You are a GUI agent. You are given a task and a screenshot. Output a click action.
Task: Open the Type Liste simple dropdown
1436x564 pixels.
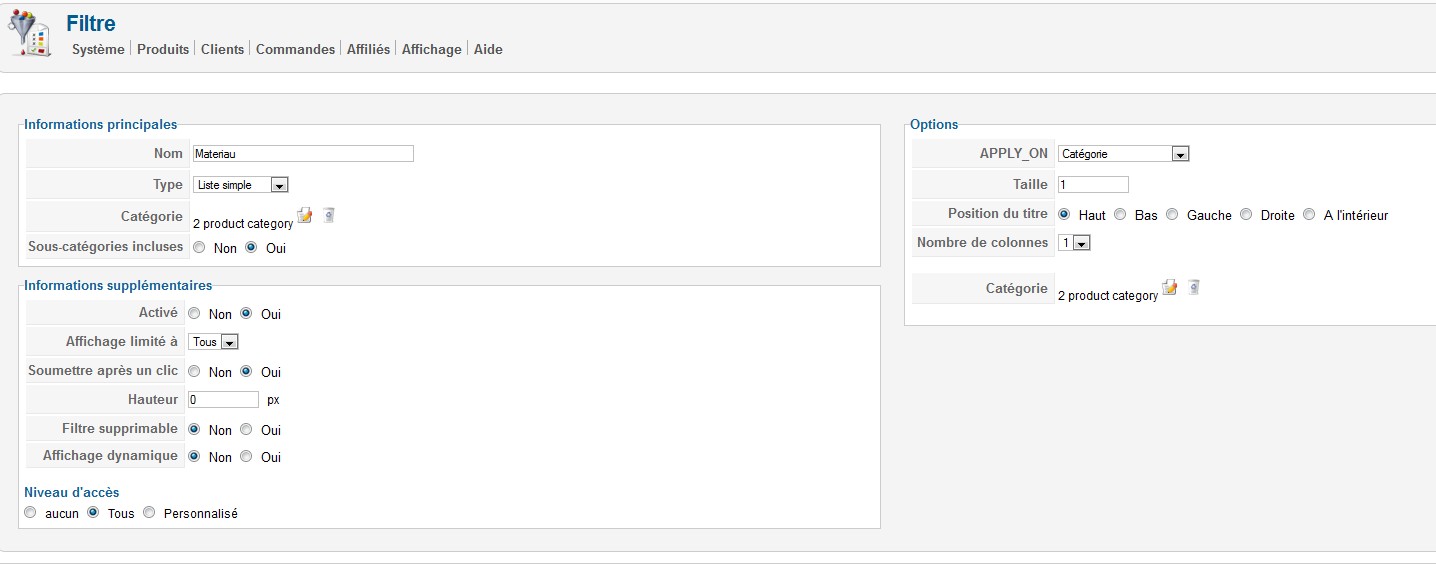240,185
